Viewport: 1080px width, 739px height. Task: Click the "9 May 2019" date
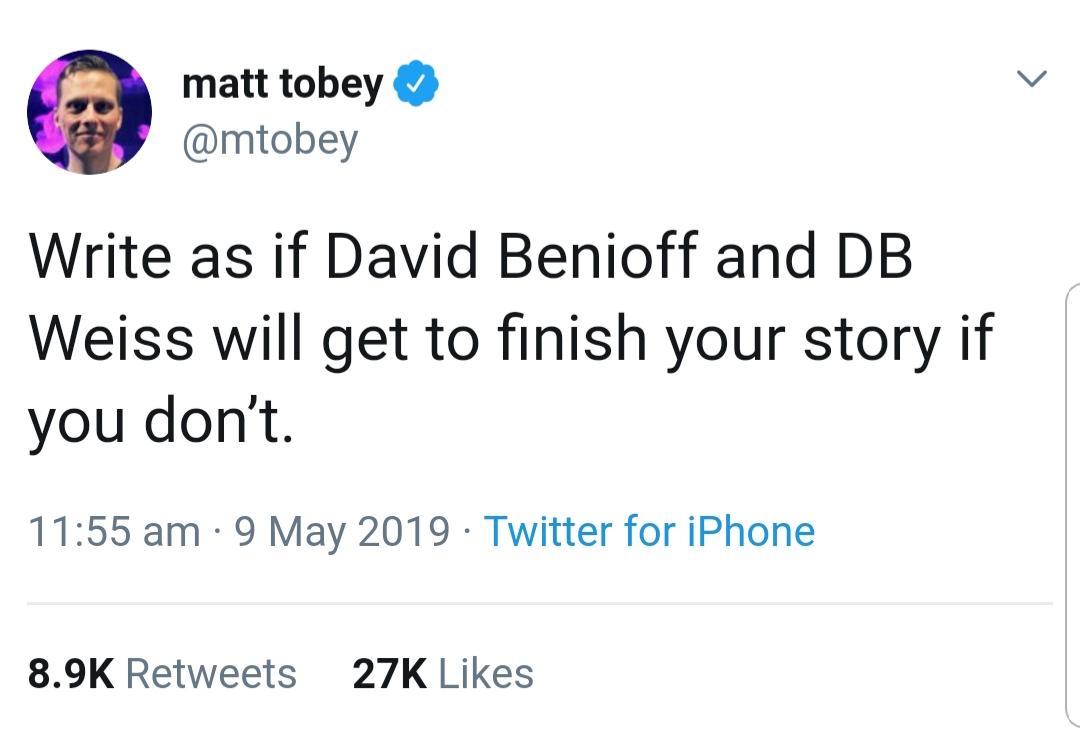point(342,531)
